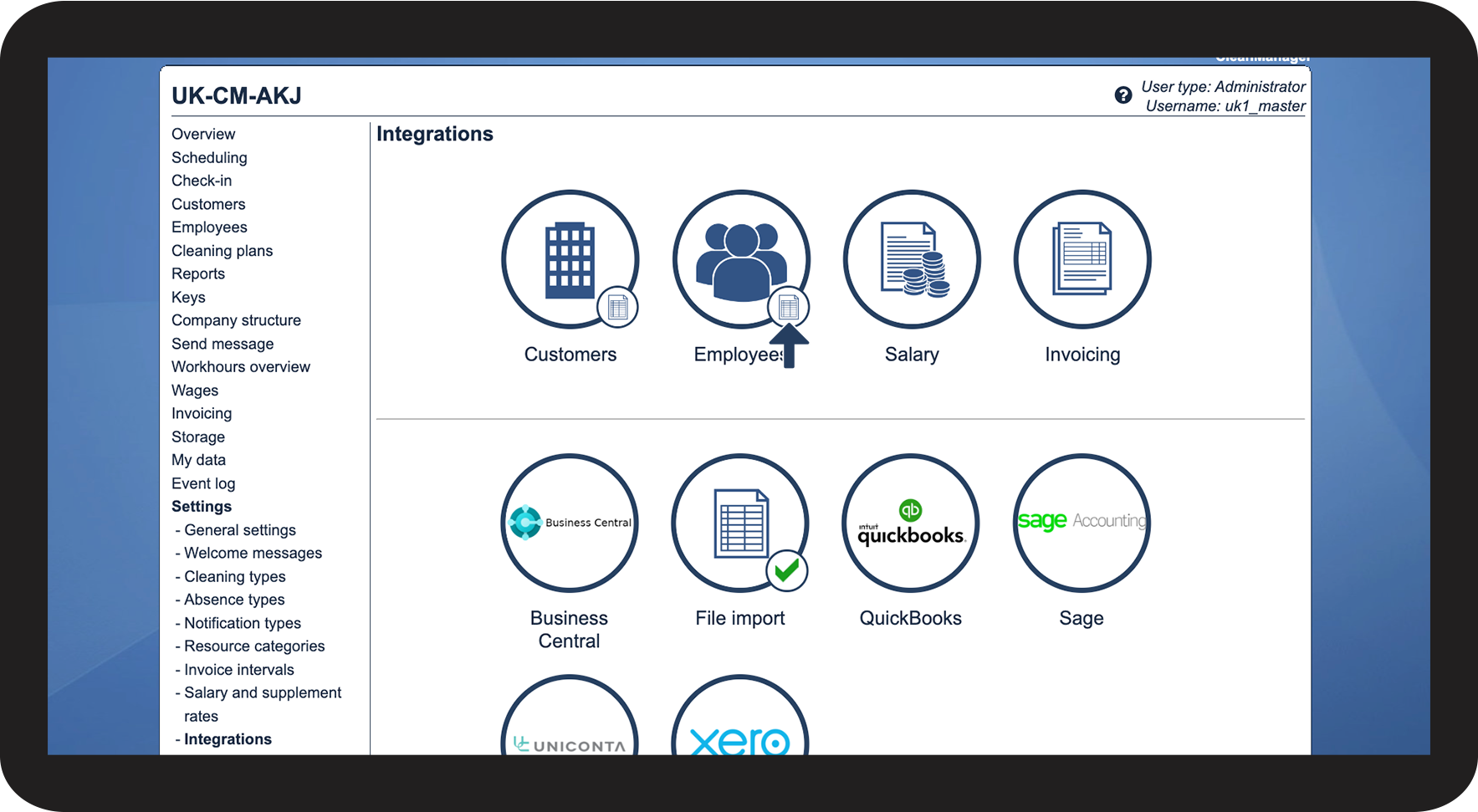Click the Invoicing label under the document icon
Screen dimensions: 1478x812
point(1082,355)
